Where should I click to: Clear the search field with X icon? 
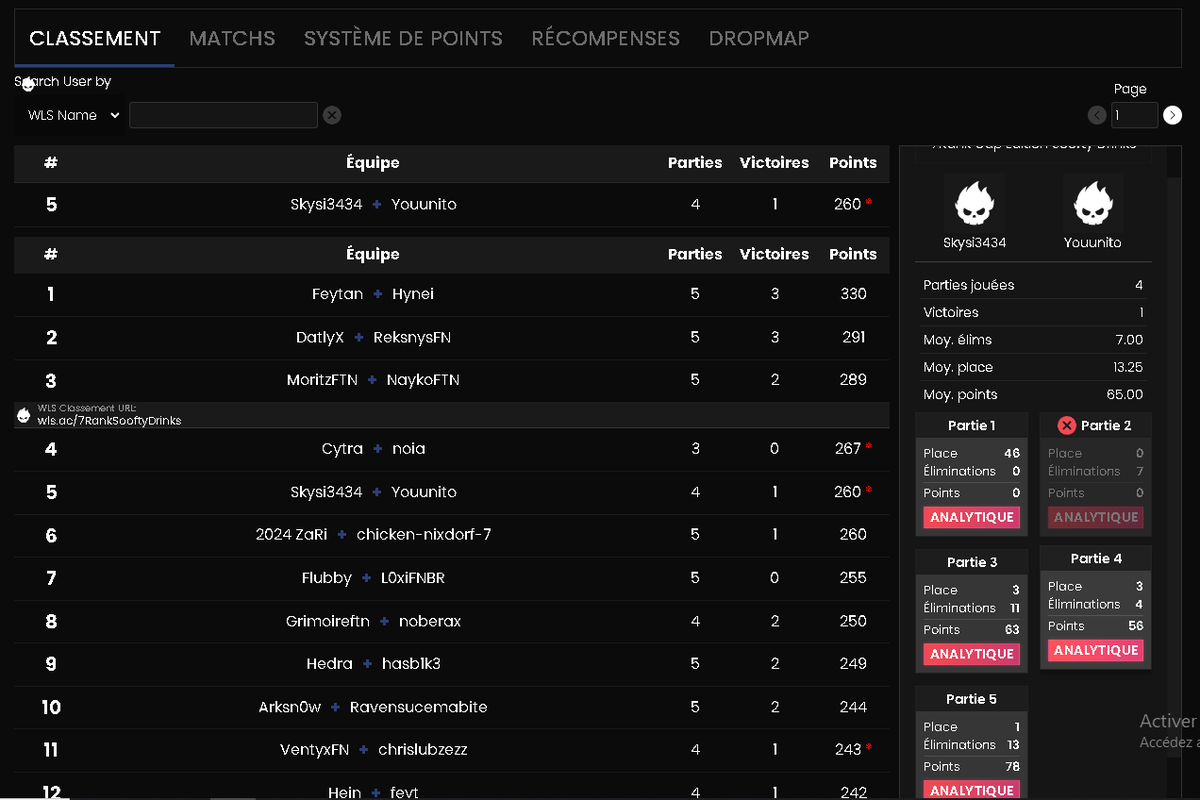click(332, 115)
